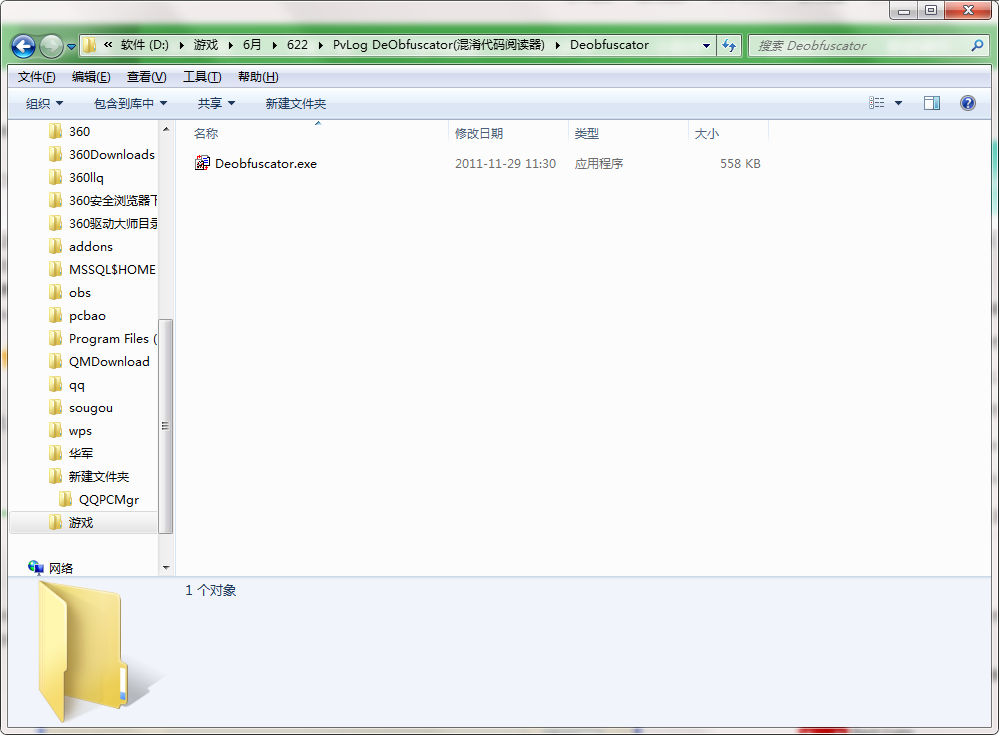Select the 游戏 folder in tree
The image size is (999, 735).
point(83,522)
